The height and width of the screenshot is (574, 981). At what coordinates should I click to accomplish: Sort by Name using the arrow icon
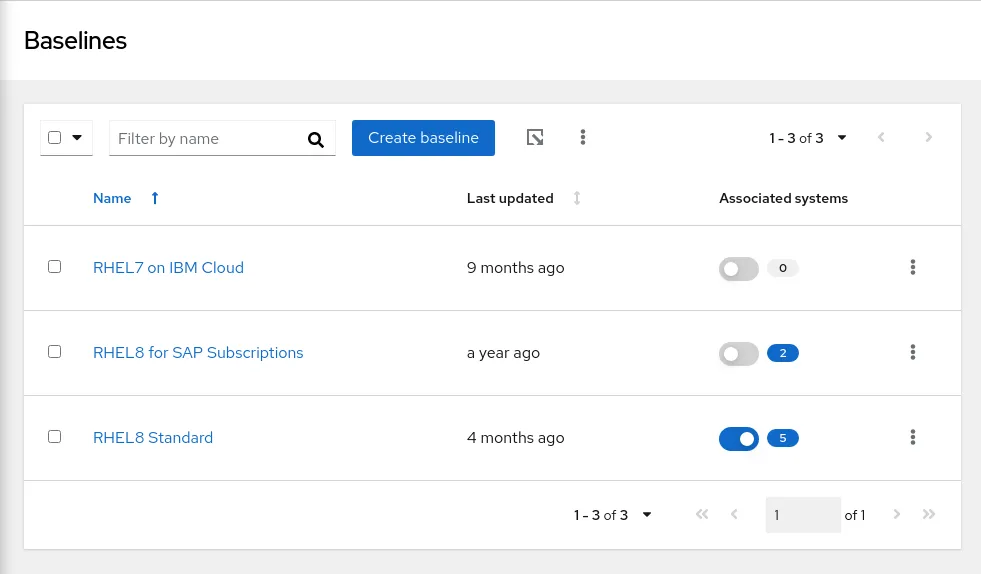pyautogui.click(x=154, y=199)
